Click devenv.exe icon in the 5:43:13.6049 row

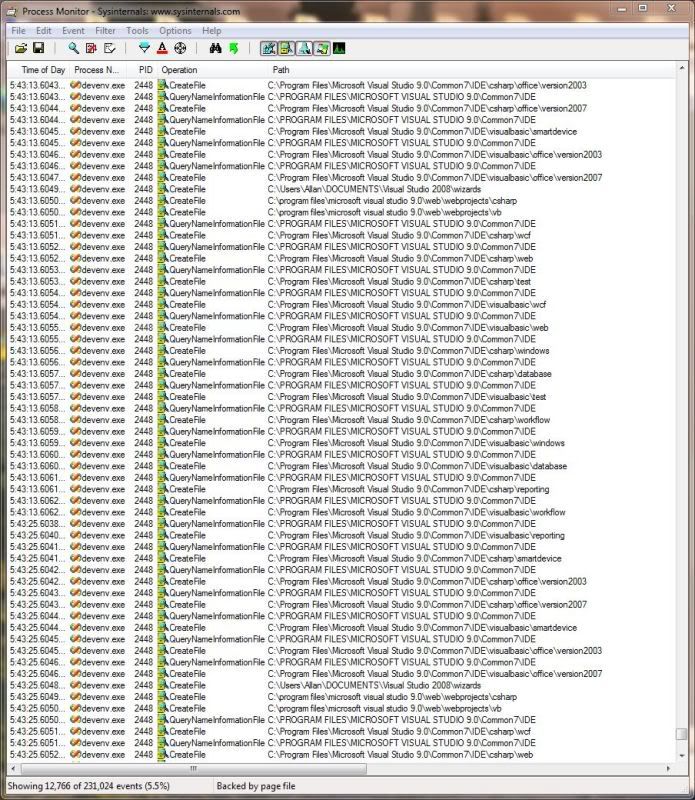point(75,189)
